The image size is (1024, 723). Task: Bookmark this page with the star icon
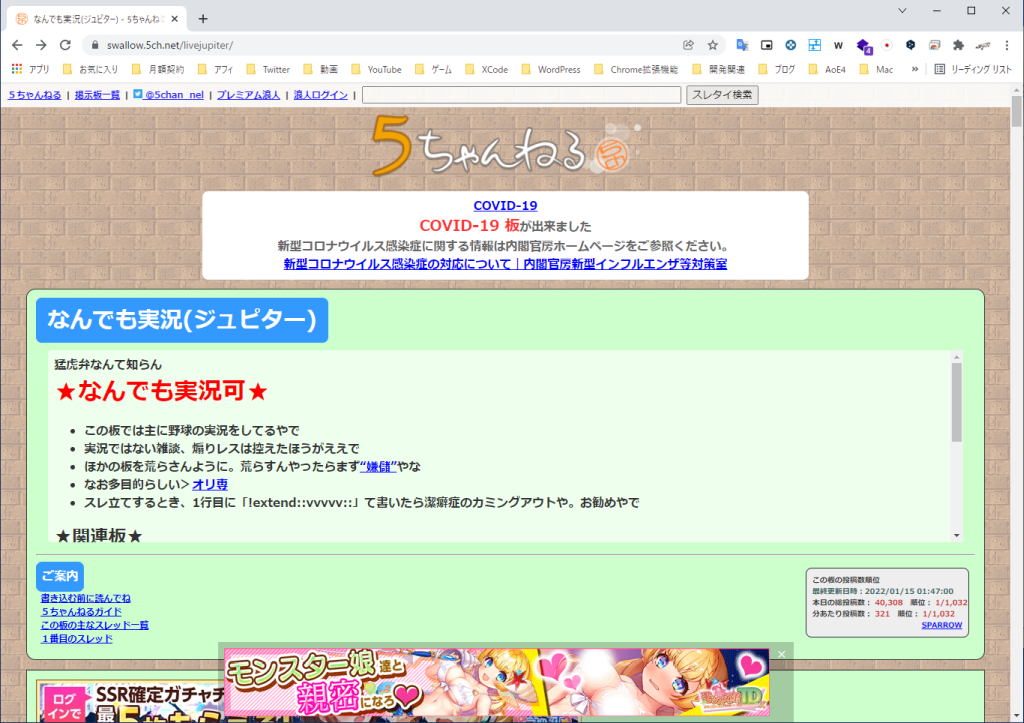click(x=712, y=45)
